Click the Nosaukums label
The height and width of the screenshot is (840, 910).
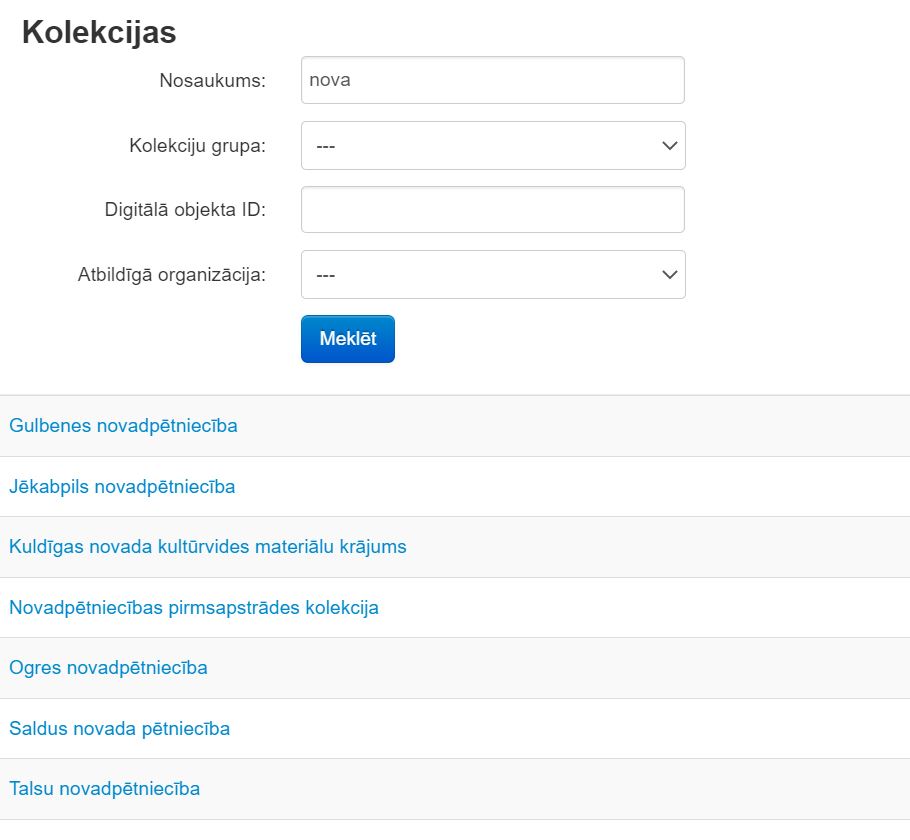click(x=212, y=81)
